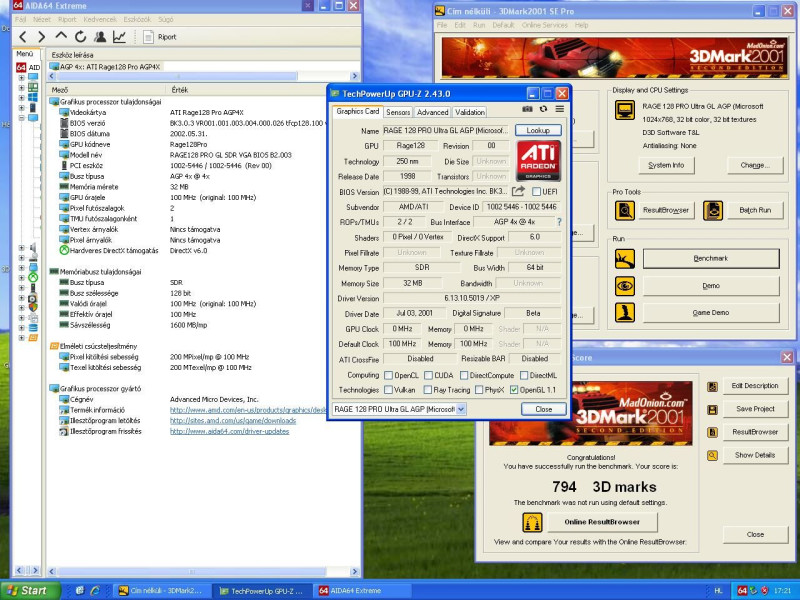Click the AIDA64 back navigation arrow
Viewport: 800px width, 600px height.
(21, 37)
